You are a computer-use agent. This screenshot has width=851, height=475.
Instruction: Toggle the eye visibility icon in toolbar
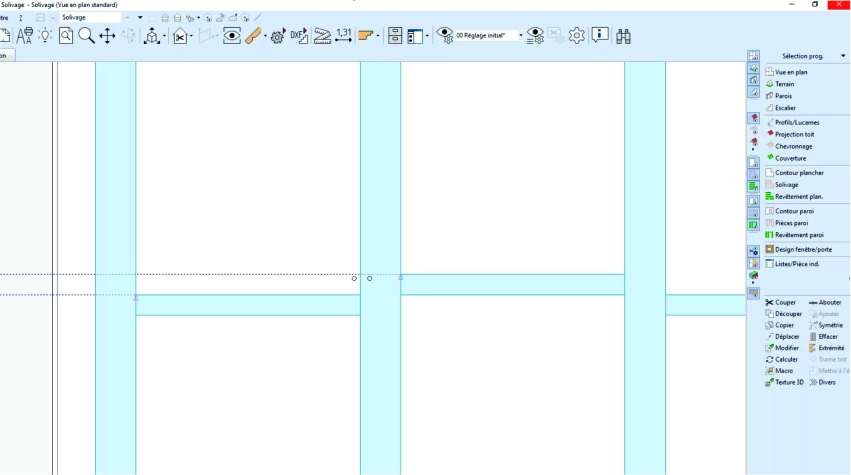232,36
